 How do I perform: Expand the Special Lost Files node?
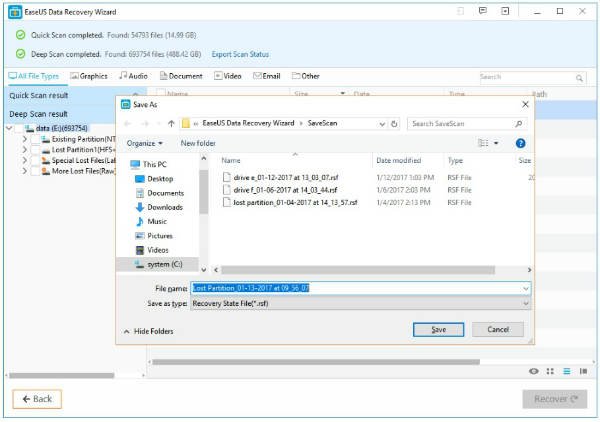click(25, 161)
